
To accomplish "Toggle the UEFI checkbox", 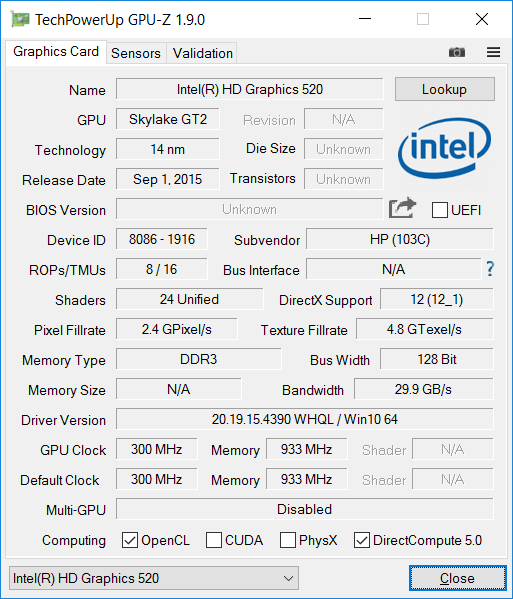I will point(440,210).
